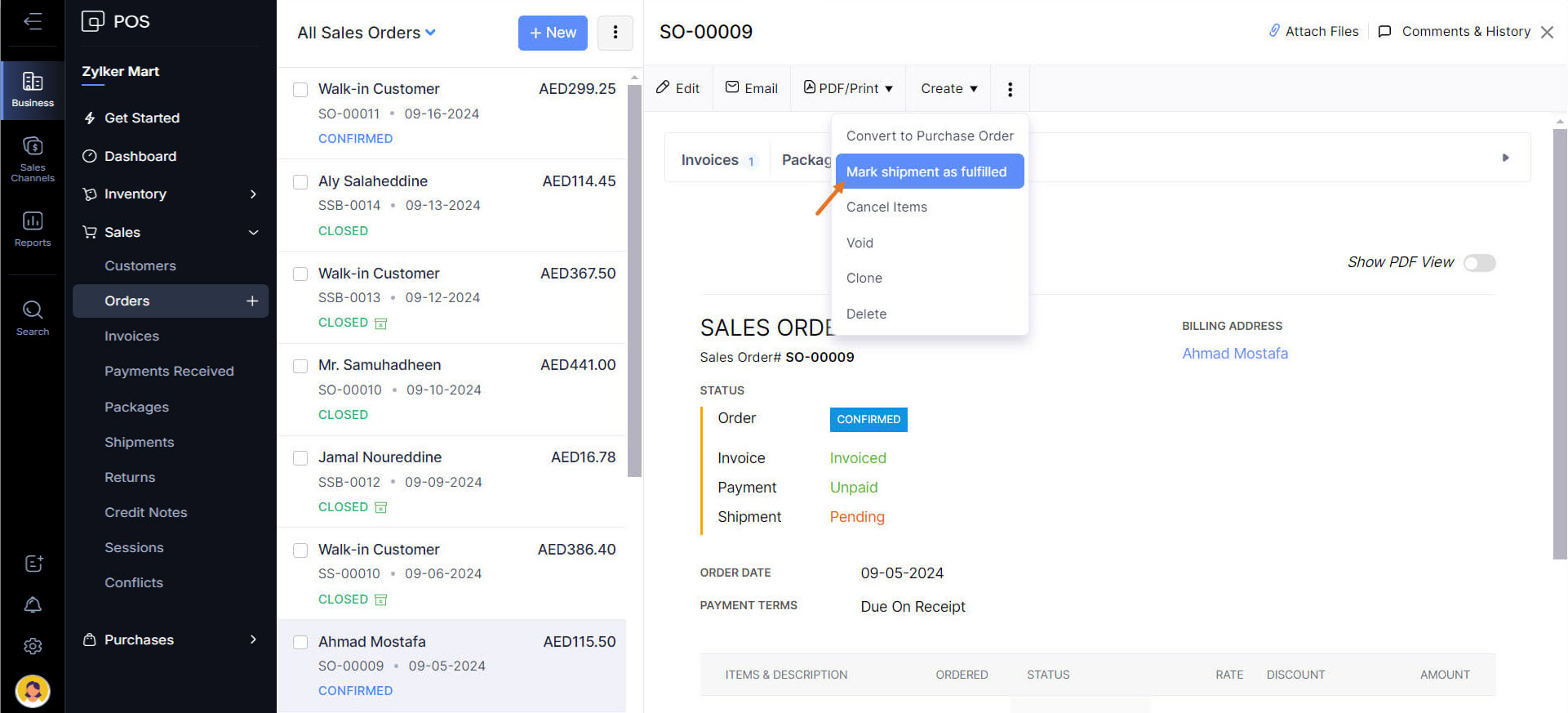Expand the PDF/Print dropdown
This screenshot has width=1568, height=713.
point(849,88)
